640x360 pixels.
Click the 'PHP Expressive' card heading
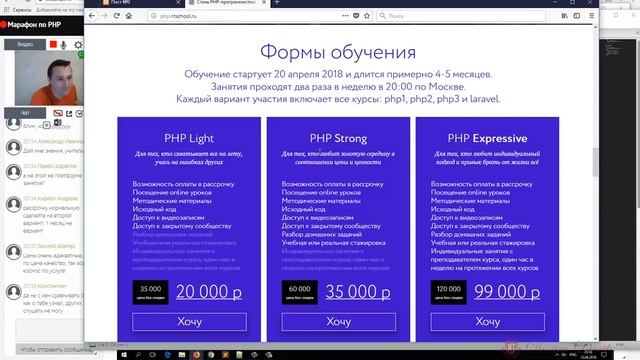[x=487, y=138]
